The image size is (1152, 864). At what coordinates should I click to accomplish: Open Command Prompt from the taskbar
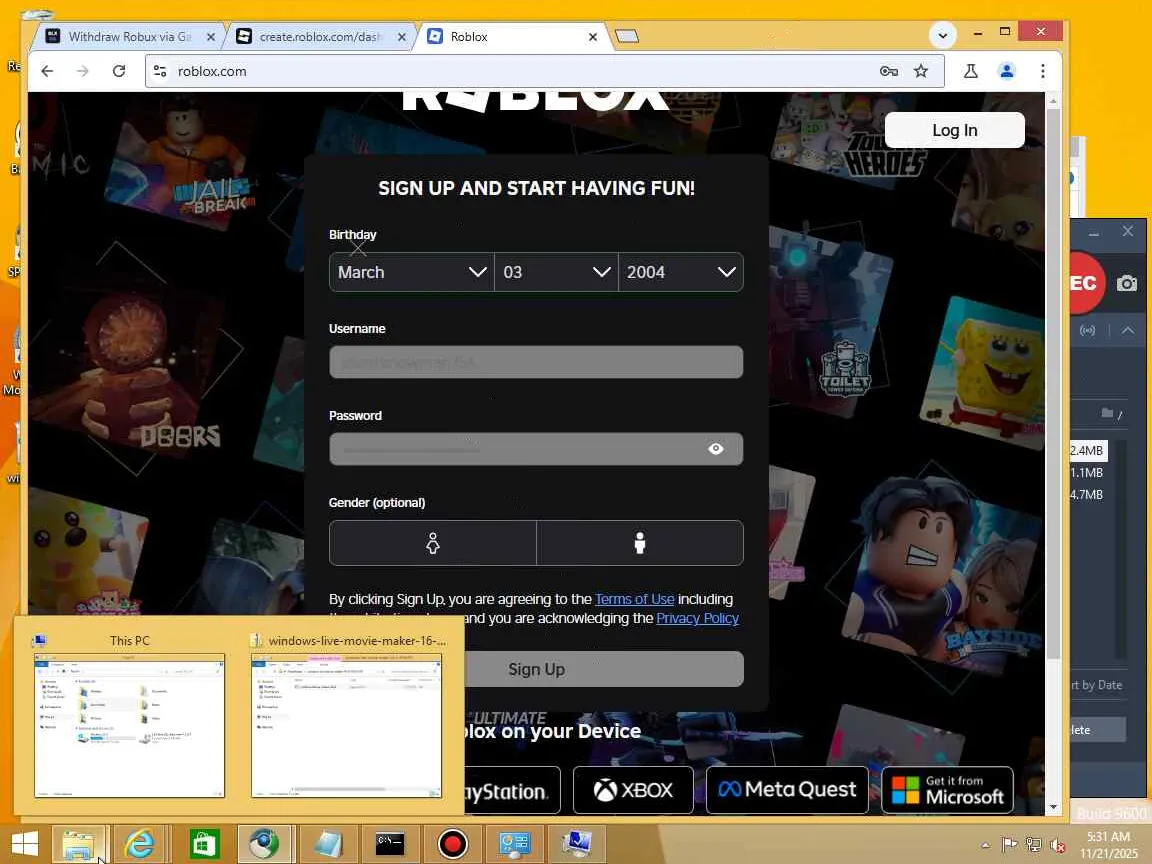[x=390, y=845]
